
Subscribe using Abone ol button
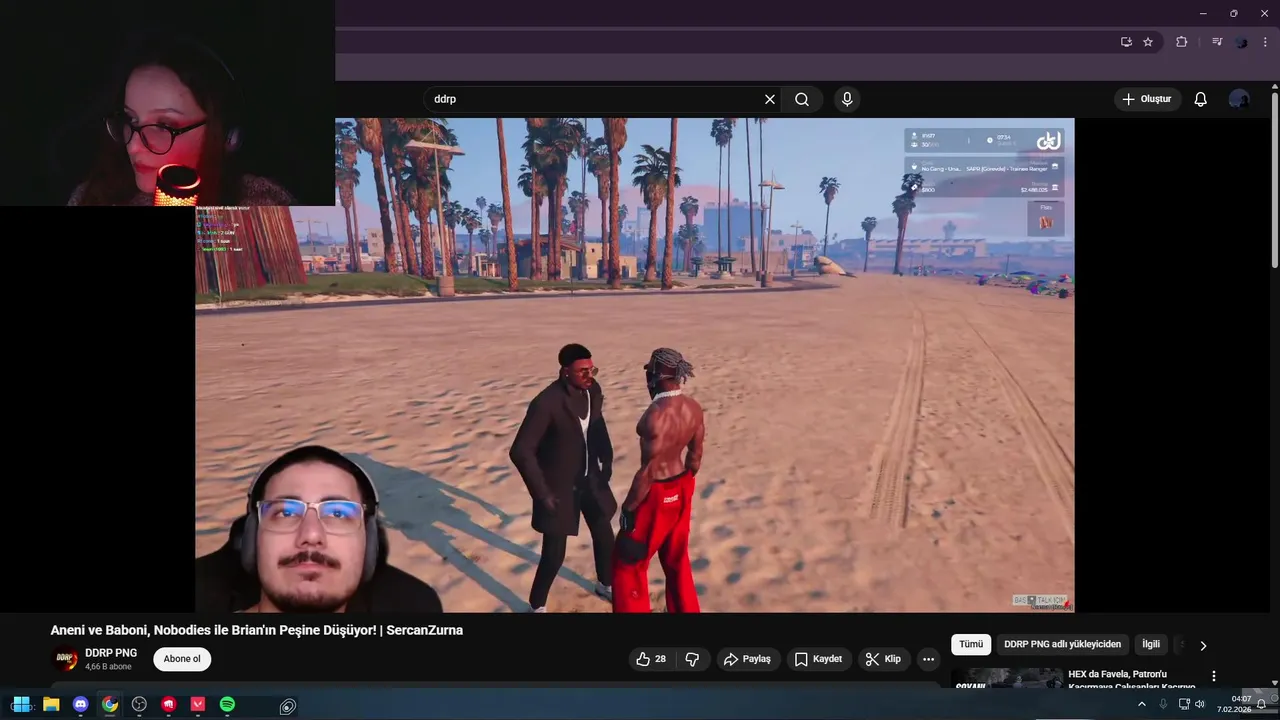pyautogui.click(x=182, y=659)
